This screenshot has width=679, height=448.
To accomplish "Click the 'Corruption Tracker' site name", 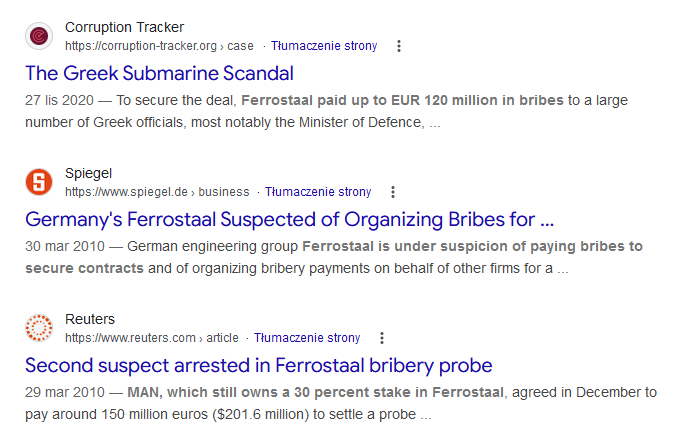I will pos(124,28).
